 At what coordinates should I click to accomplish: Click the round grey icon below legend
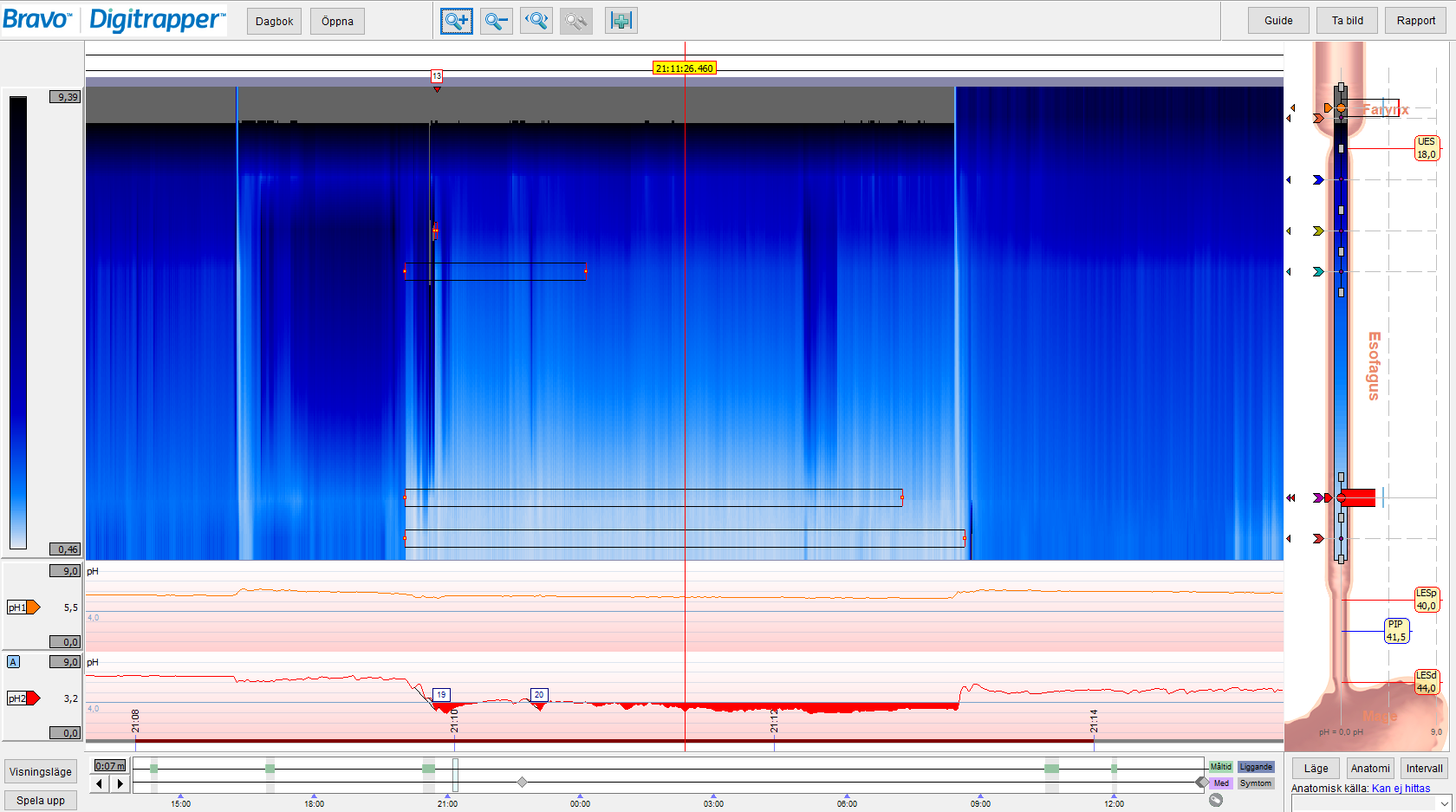[1216, 800]
